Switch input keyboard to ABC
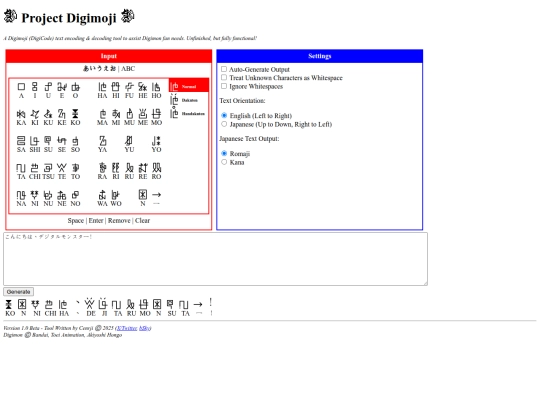Image resolution: width=540 pixels, height=405 pixels. 128,69
